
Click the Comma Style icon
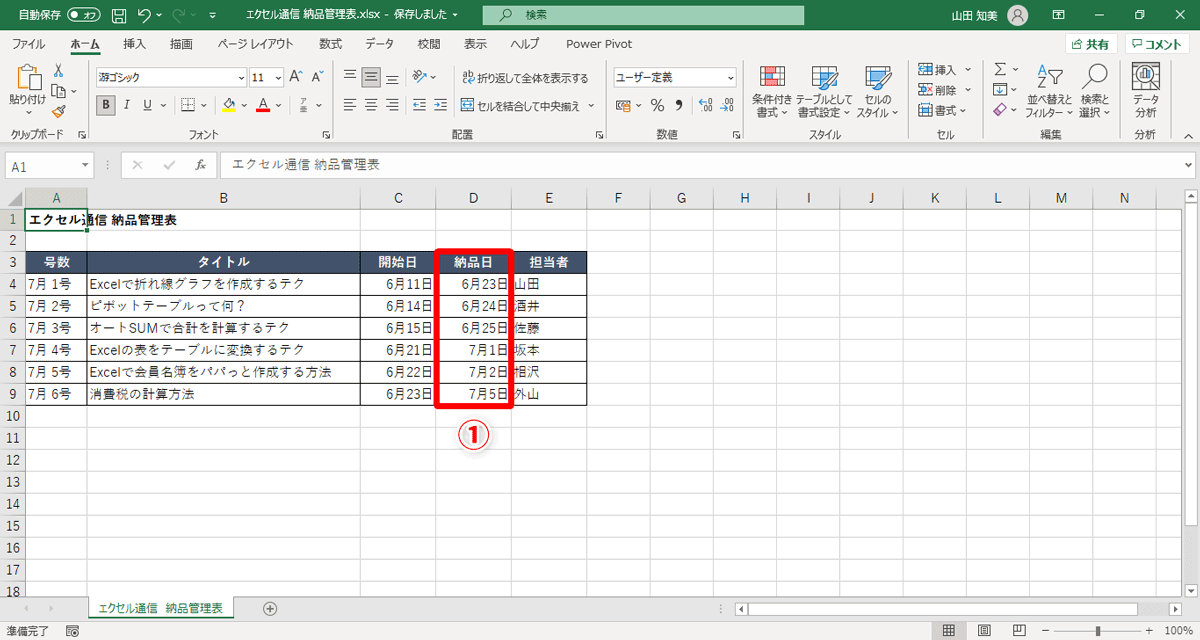(679, 104)
